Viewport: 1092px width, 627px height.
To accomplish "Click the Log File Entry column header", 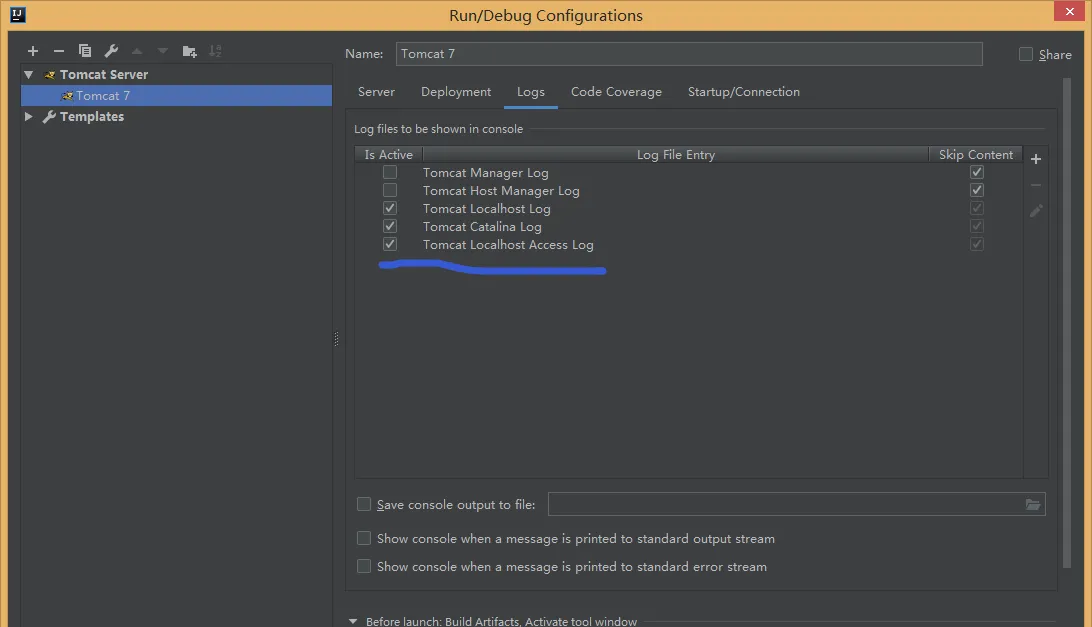I will 676,155.
